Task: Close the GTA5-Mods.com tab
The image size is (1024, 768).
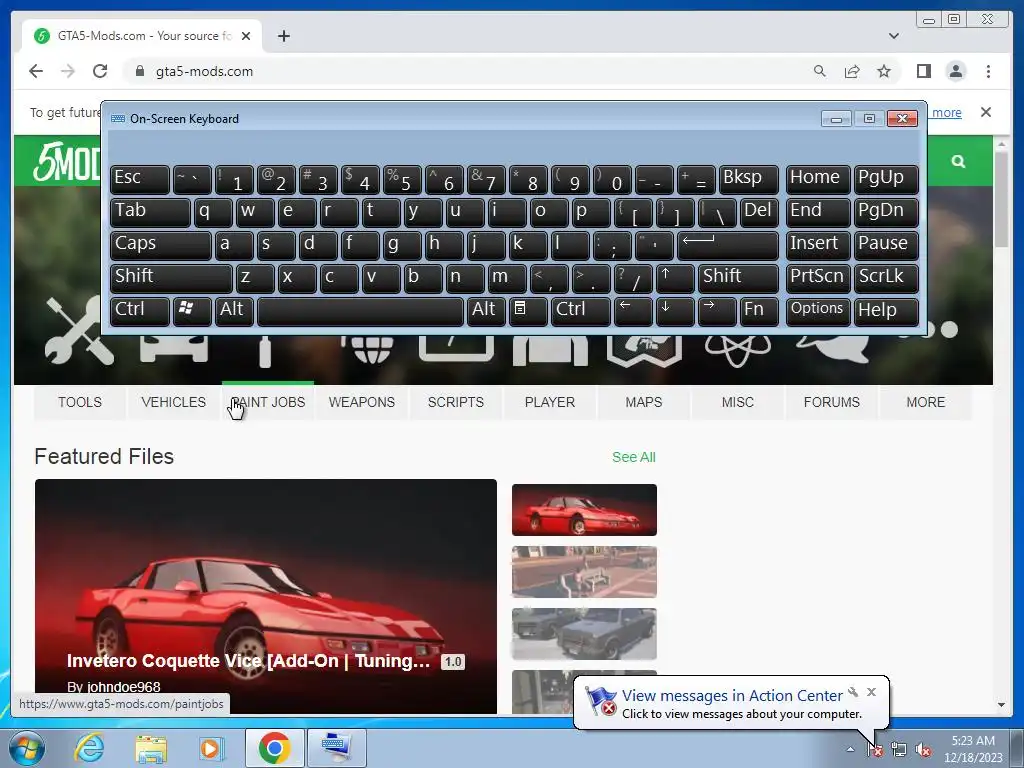Action: pyautogui.click(x=246, y=36)
